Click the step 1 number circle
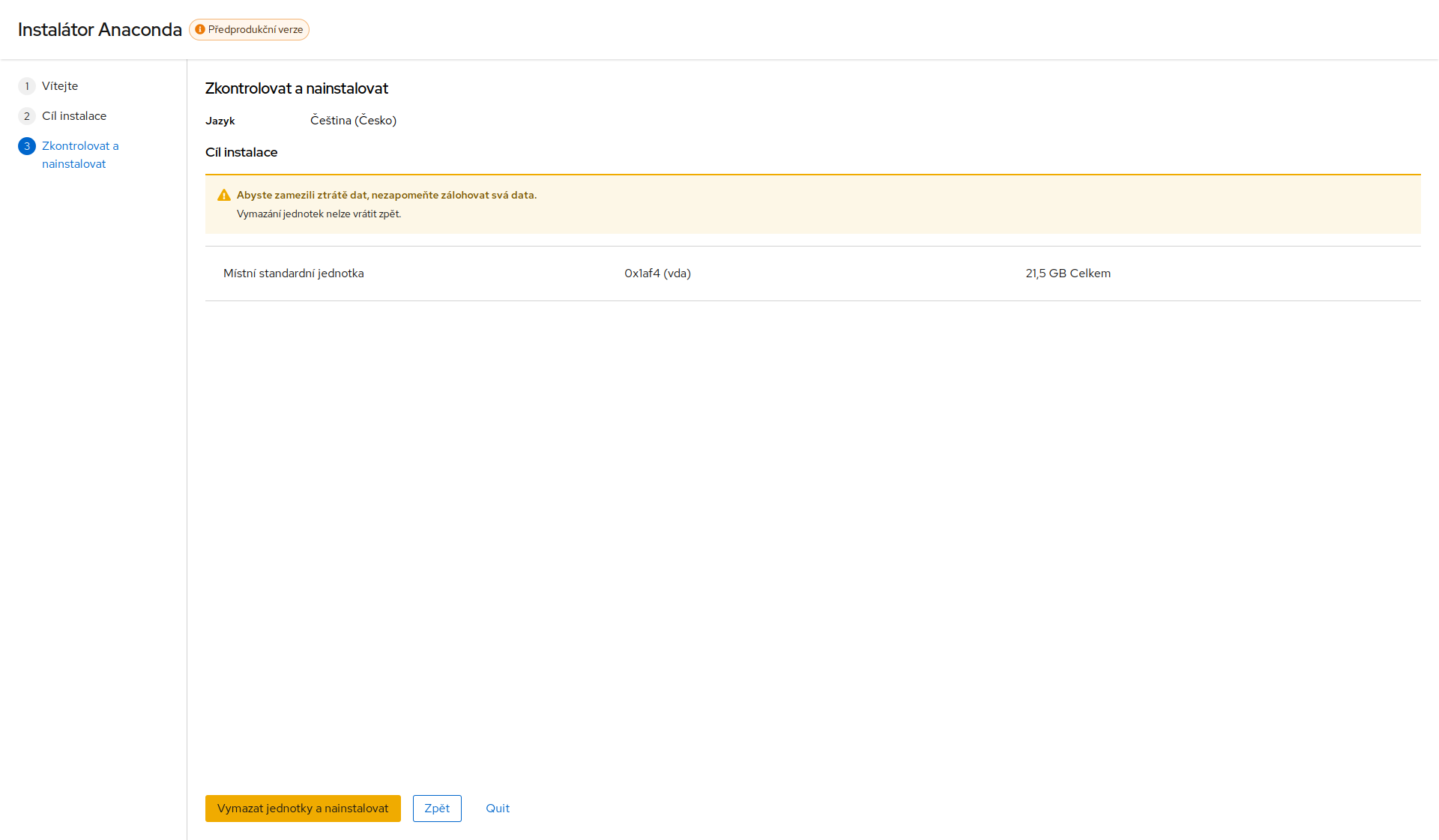The height and width of the screenshot is (840, 1439). (x=27, y=86)
